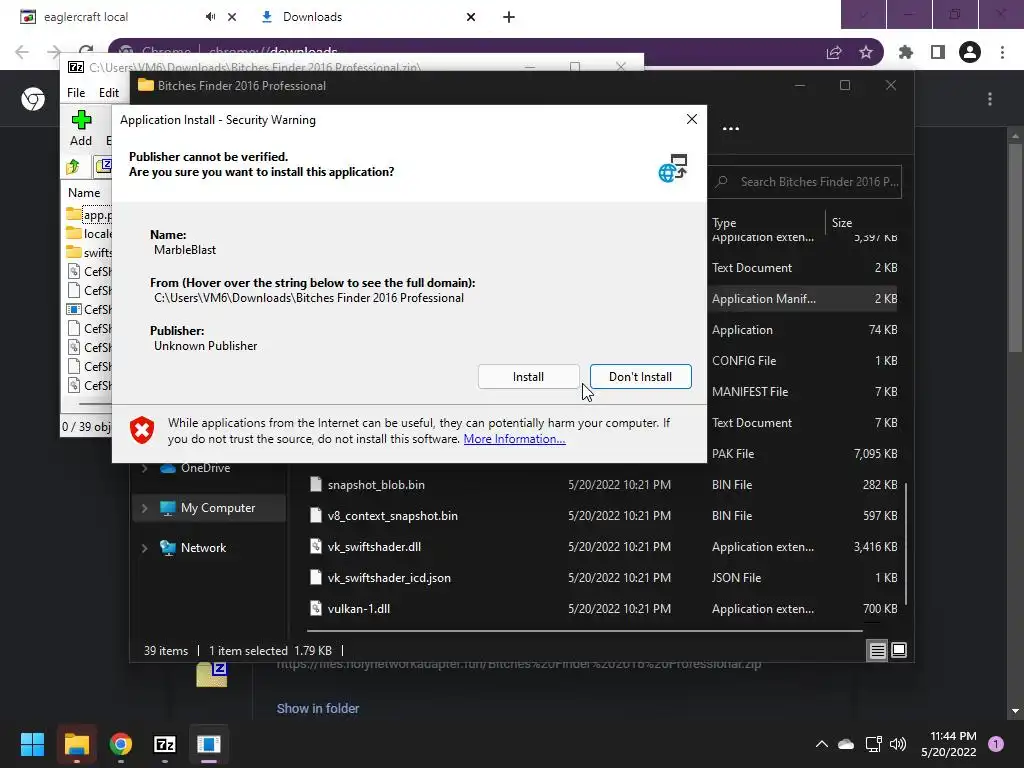This screenshot has height=768, width=1024.
Task: Switch Explorer to details view
Action: point(877,650)
